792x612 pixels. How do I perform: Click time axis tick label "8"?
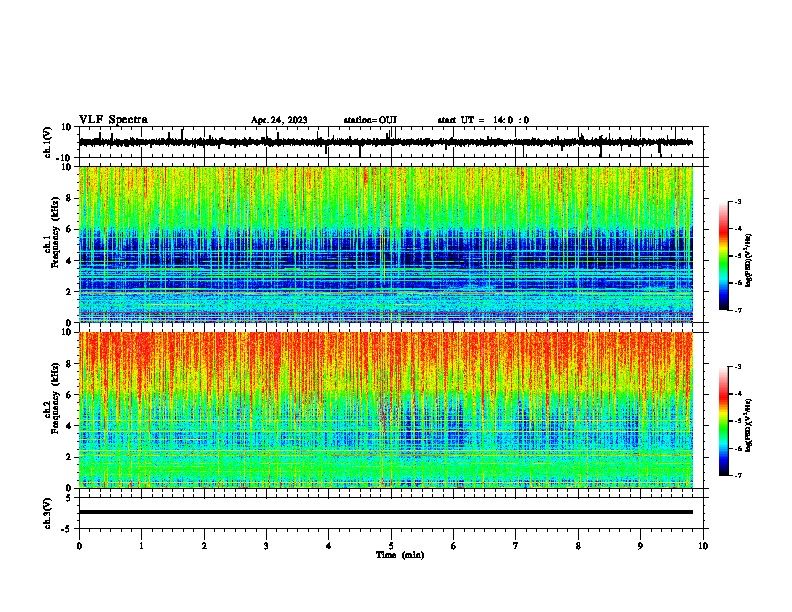[578, 546]
